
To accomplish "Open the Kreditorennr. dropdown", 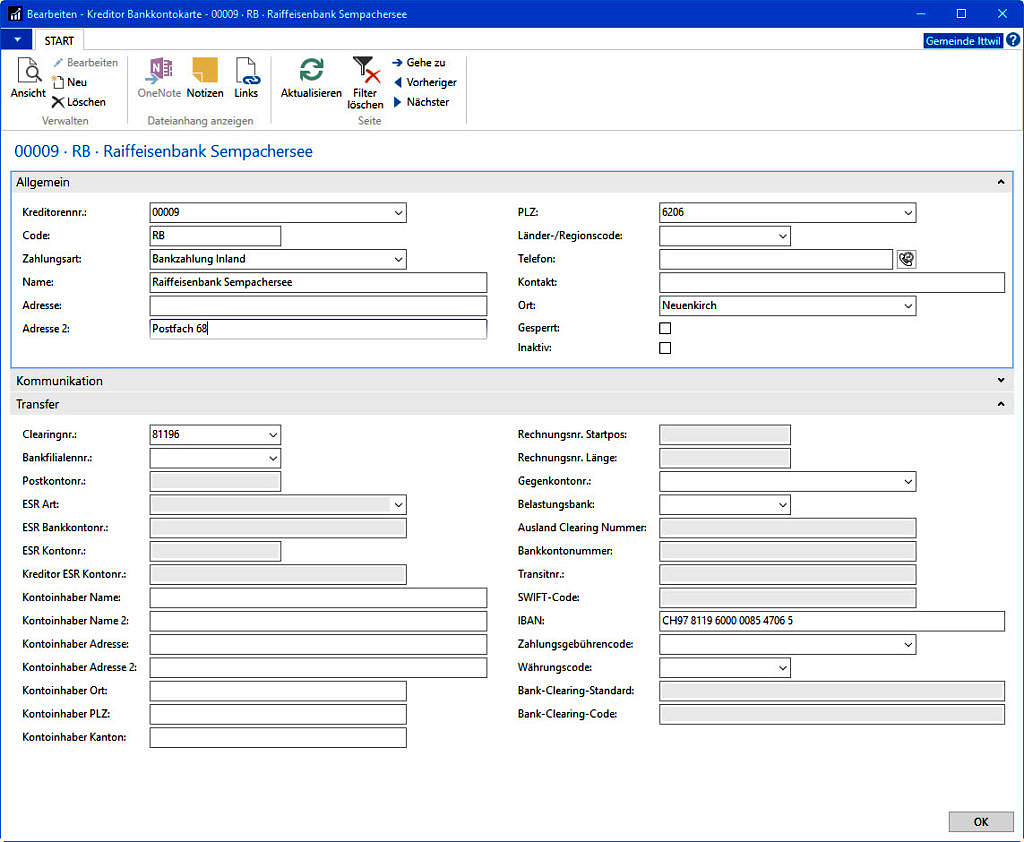I will (398, 213).
